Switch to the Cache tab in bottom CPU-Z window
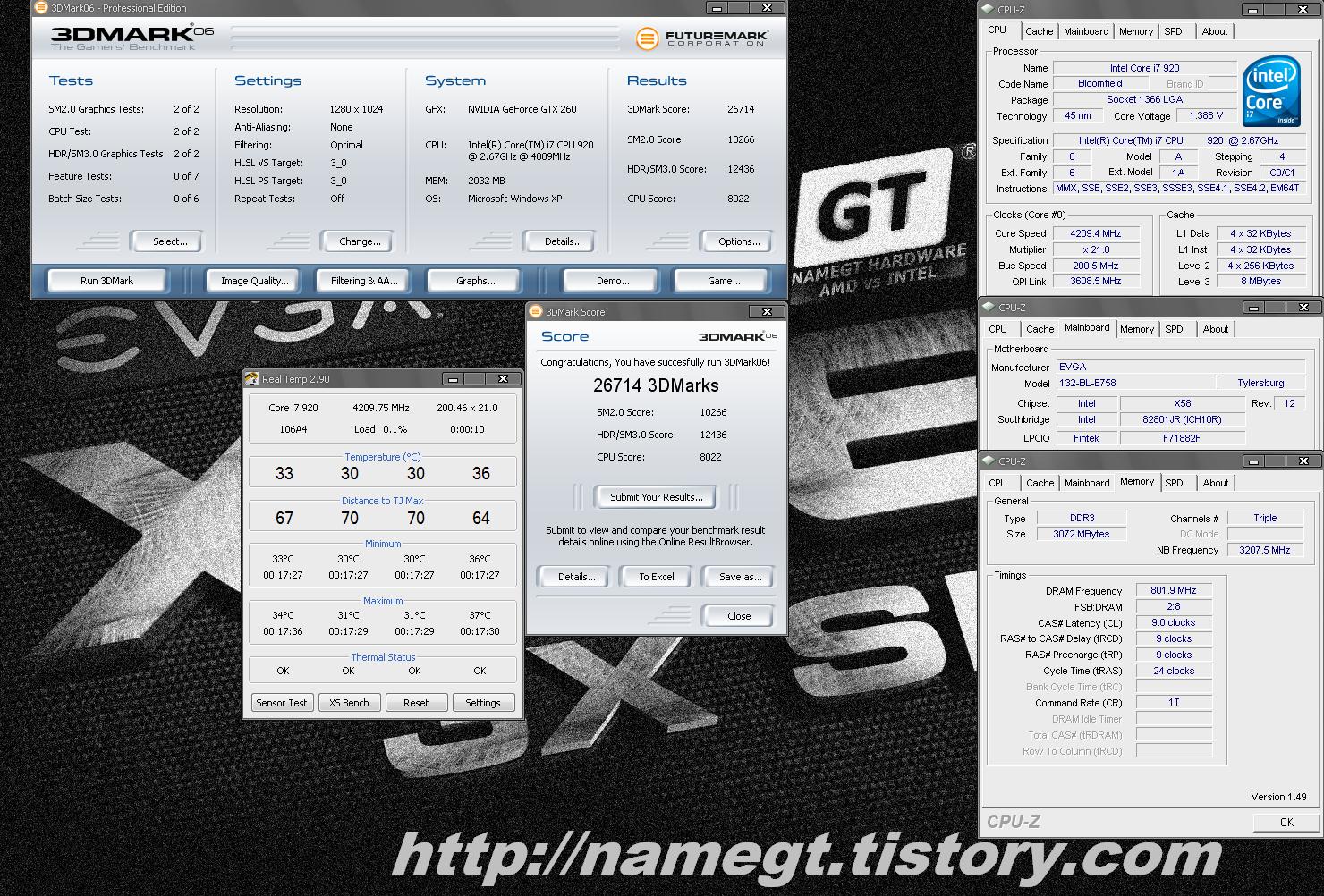1324x896 pixels. click(x=1040, y=483)
